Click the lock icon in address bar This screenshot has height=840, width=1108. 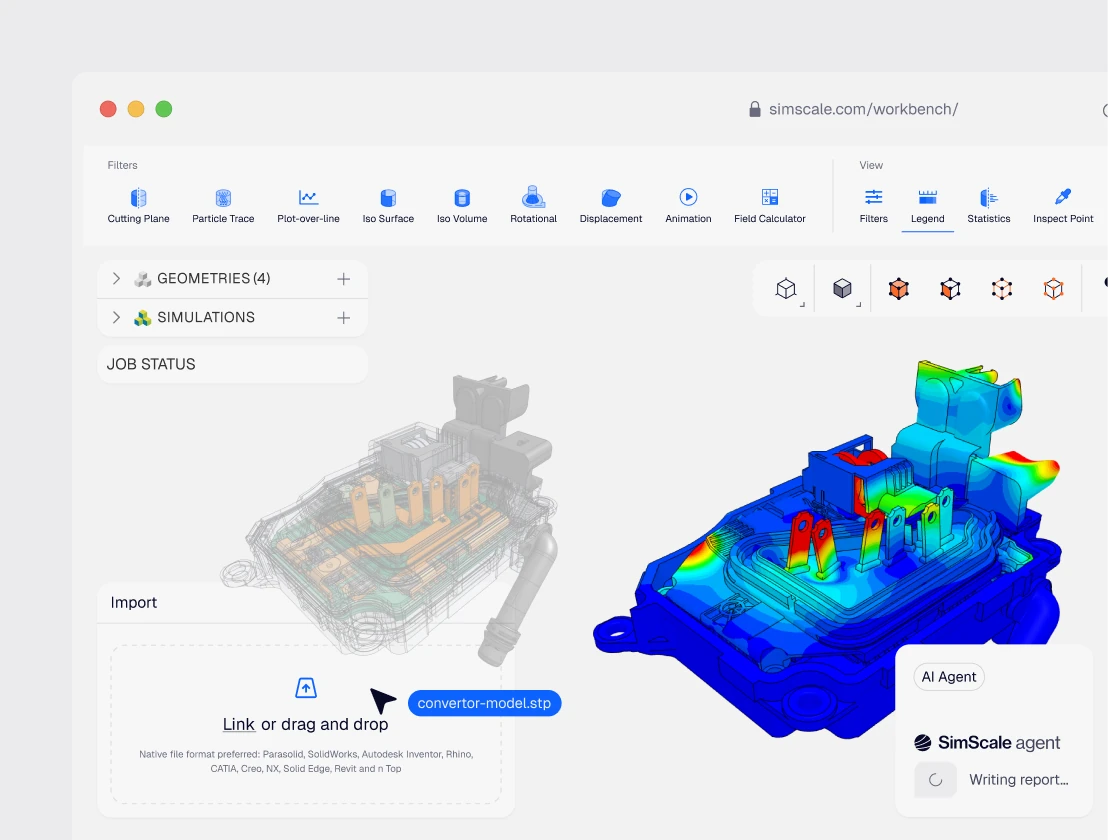755,109
